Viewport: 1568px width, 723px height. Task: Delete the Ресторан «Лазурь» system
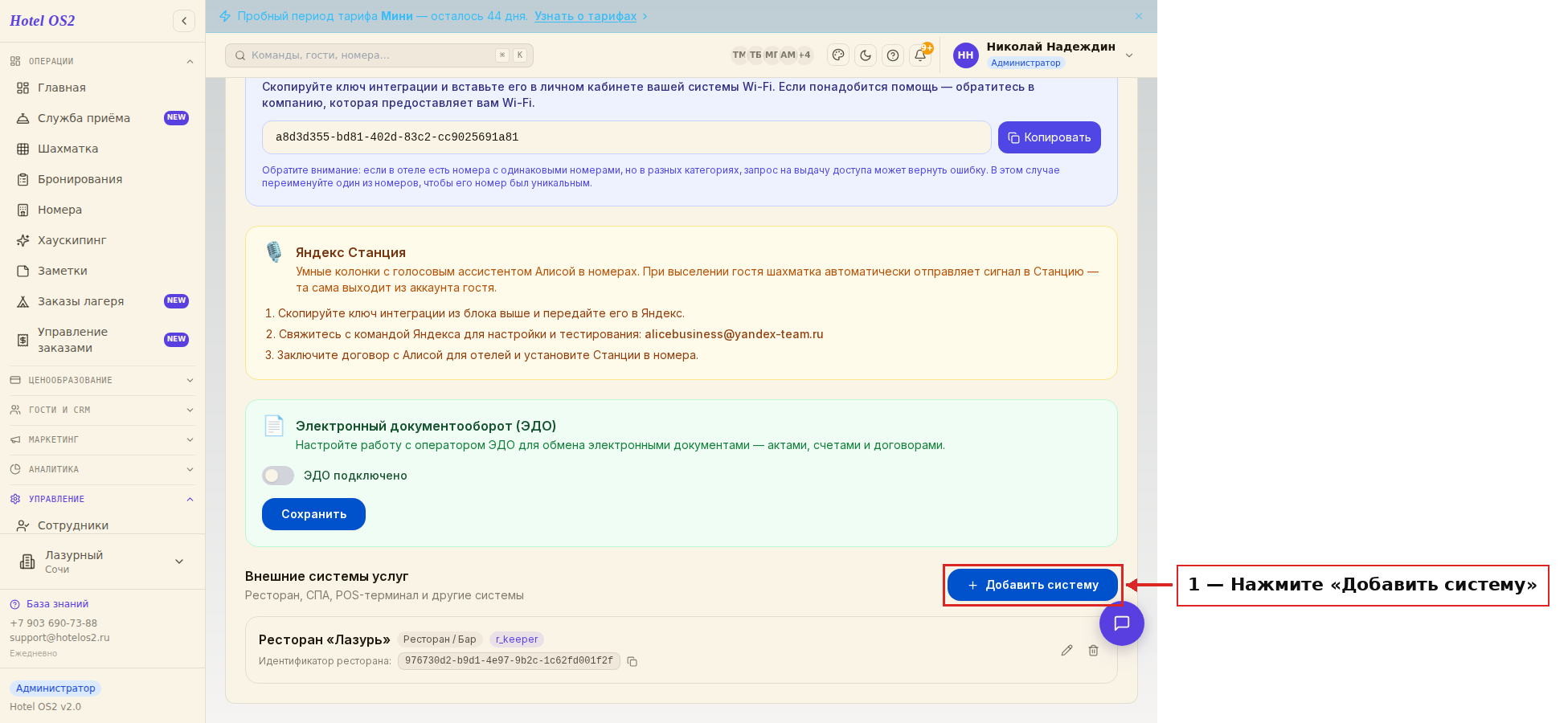1093,651
